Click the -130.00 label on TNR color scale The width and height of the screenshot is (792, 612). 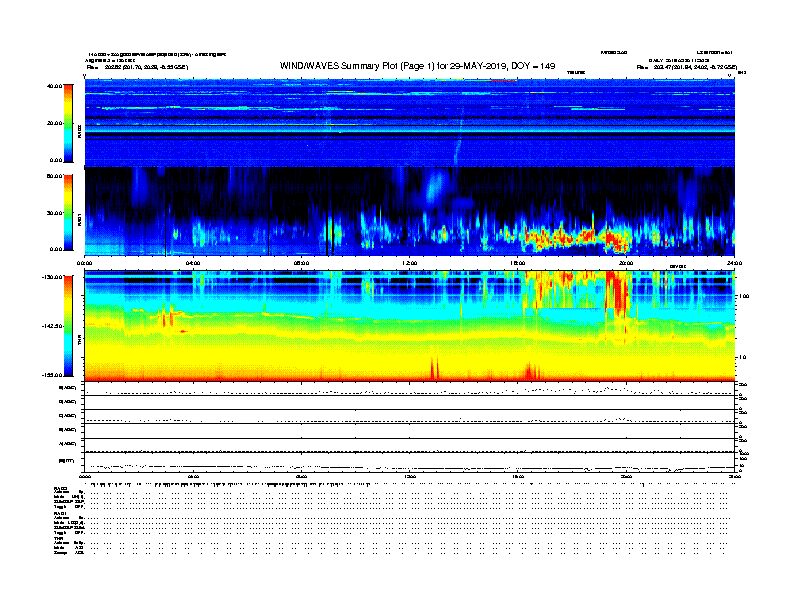[x=53, y=277]
